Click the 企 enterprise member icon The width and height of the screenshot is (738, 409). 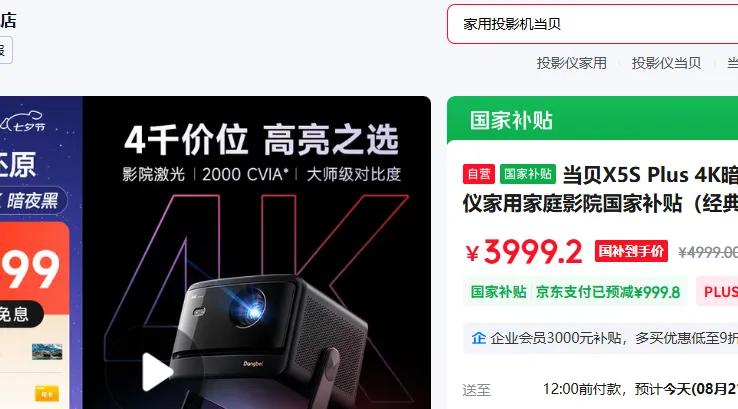click(479, 337)
